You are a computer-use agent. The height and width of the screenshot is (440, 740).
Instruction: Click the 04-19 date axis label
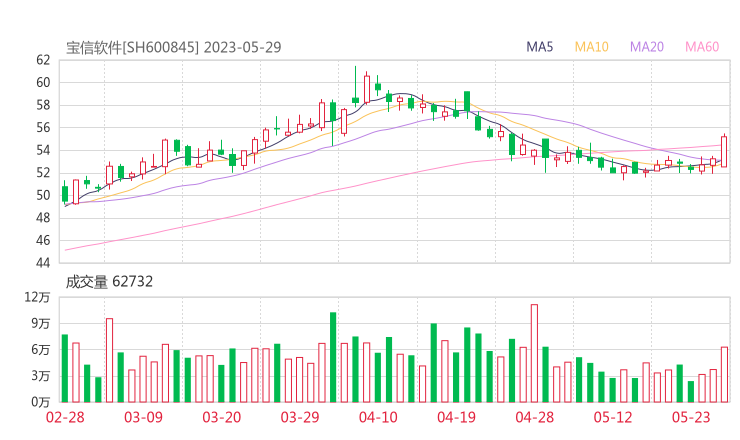pos(456,417)
